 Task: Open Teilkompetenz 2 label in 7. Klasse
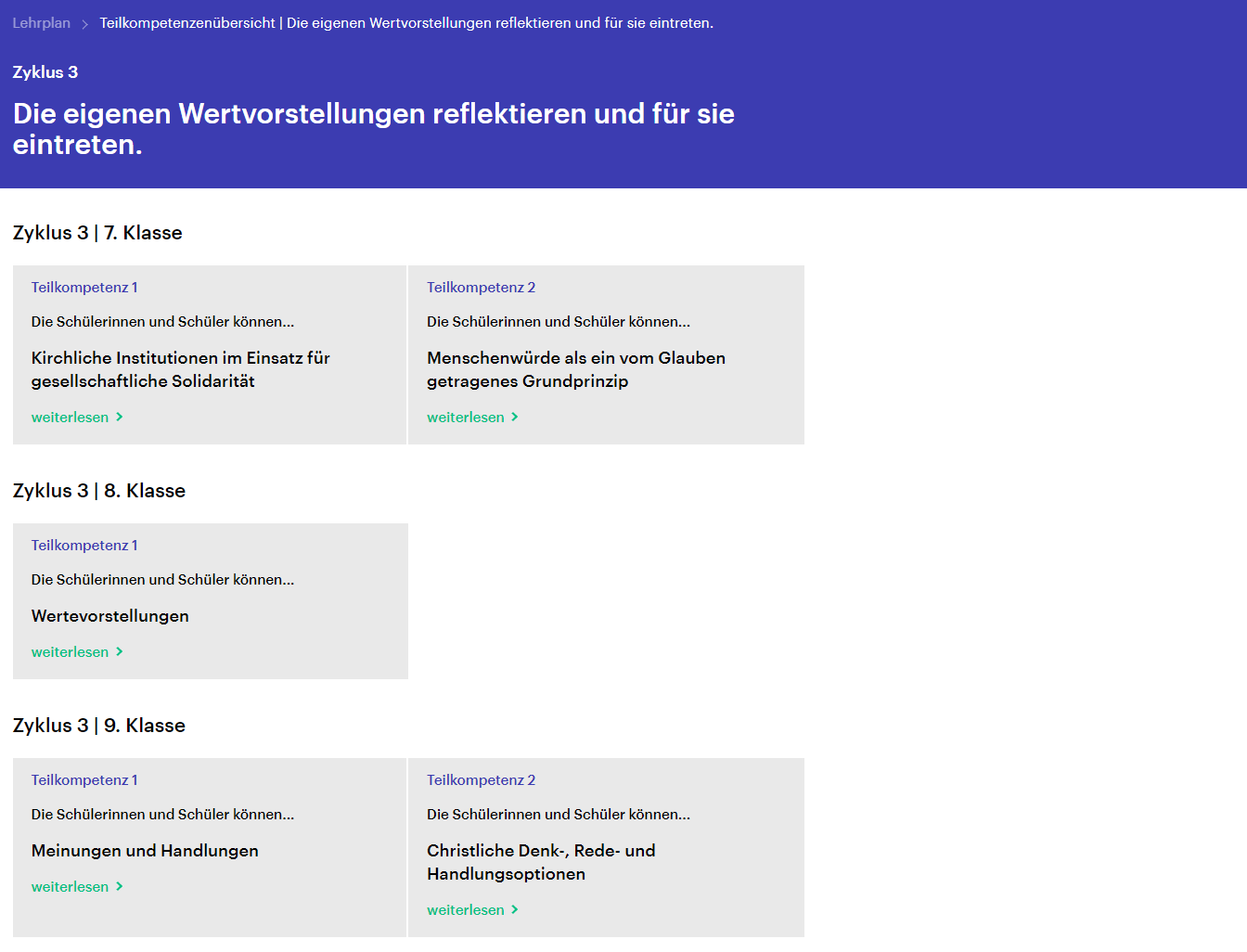(x=481, y=288)
